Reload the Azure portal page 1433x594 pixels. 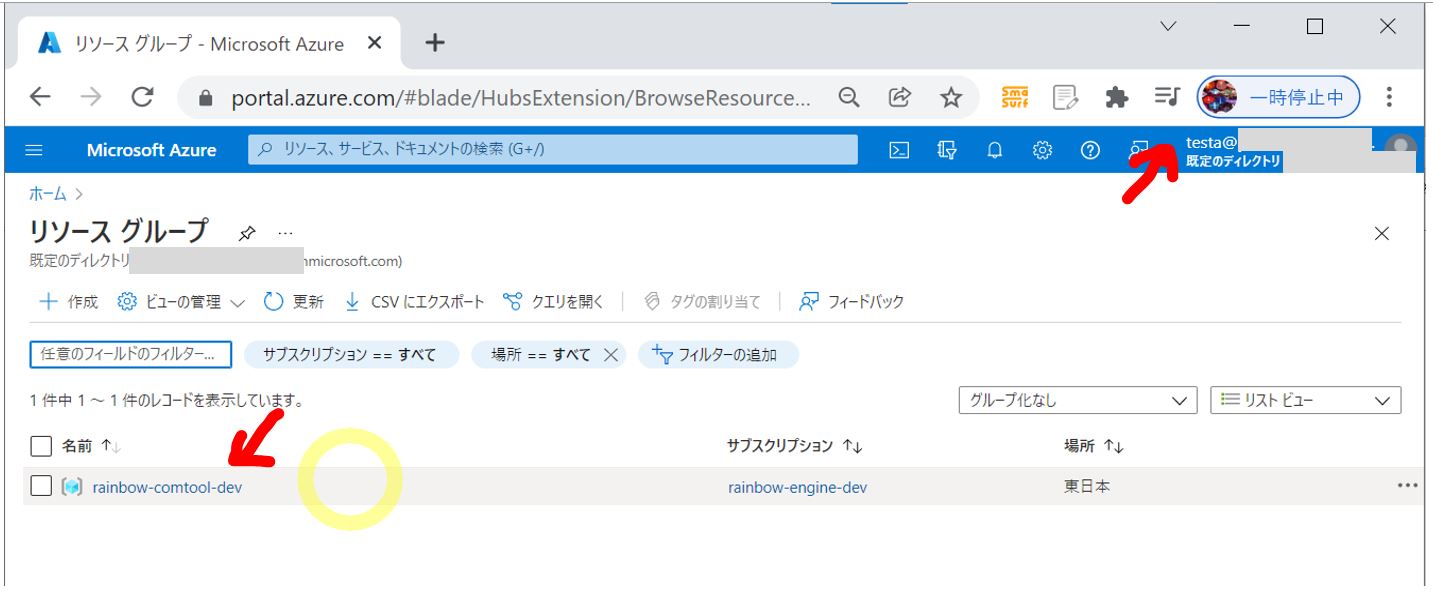pos(143,97)
